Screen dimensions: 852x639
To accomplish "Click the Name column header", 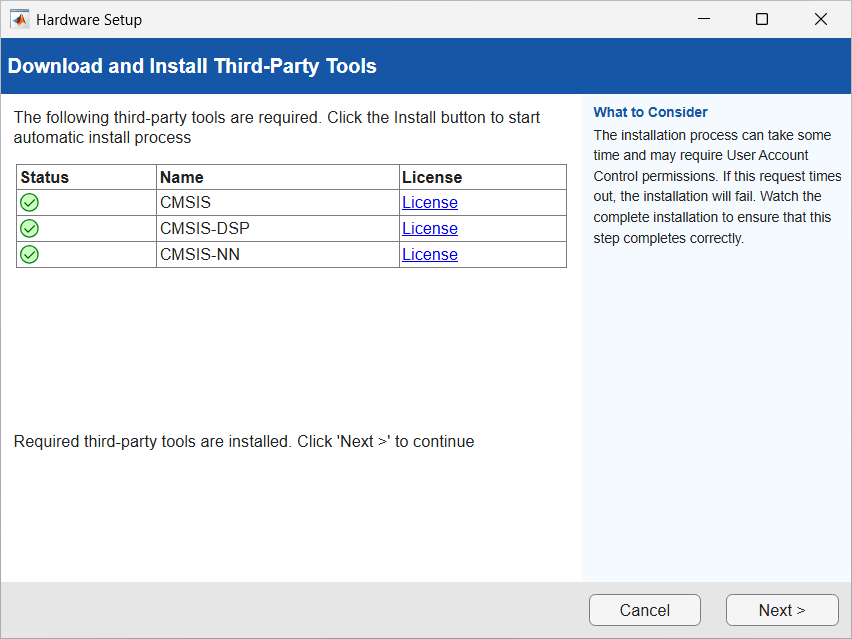I will pos(278,177).
